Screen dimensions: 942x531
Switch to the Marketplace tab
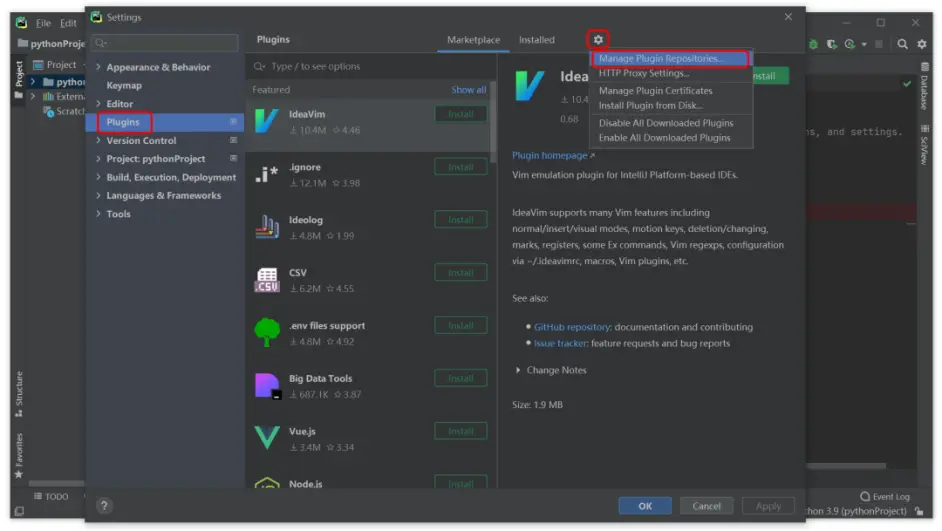(473, 40)
